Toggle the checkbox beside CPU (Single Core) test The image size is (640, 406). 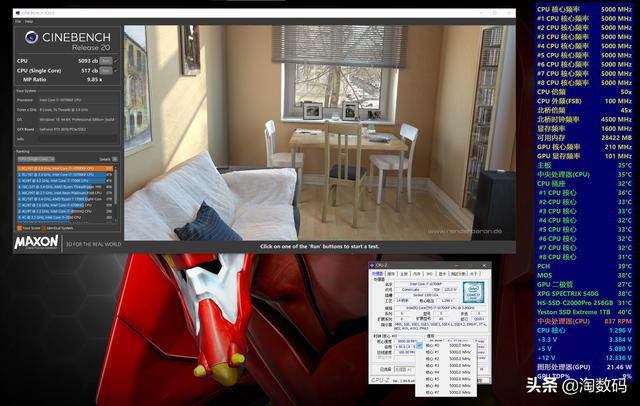tap(116, 71)
